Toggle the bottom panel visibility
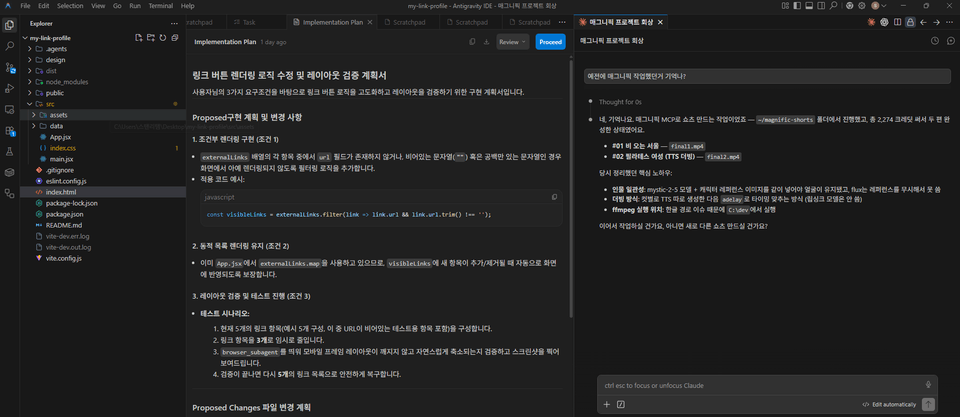This screenshot has height=417, width=960. [x=809, y=6]
